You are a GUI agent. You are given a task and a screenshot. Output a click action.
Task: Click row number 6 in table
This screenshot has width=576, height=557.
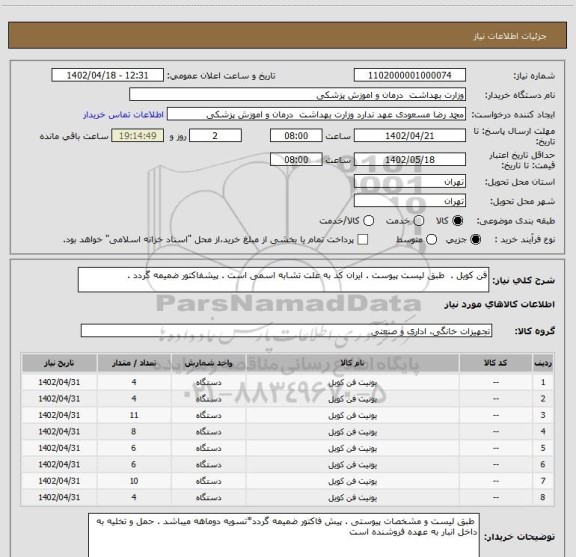[x=543, y=464]
